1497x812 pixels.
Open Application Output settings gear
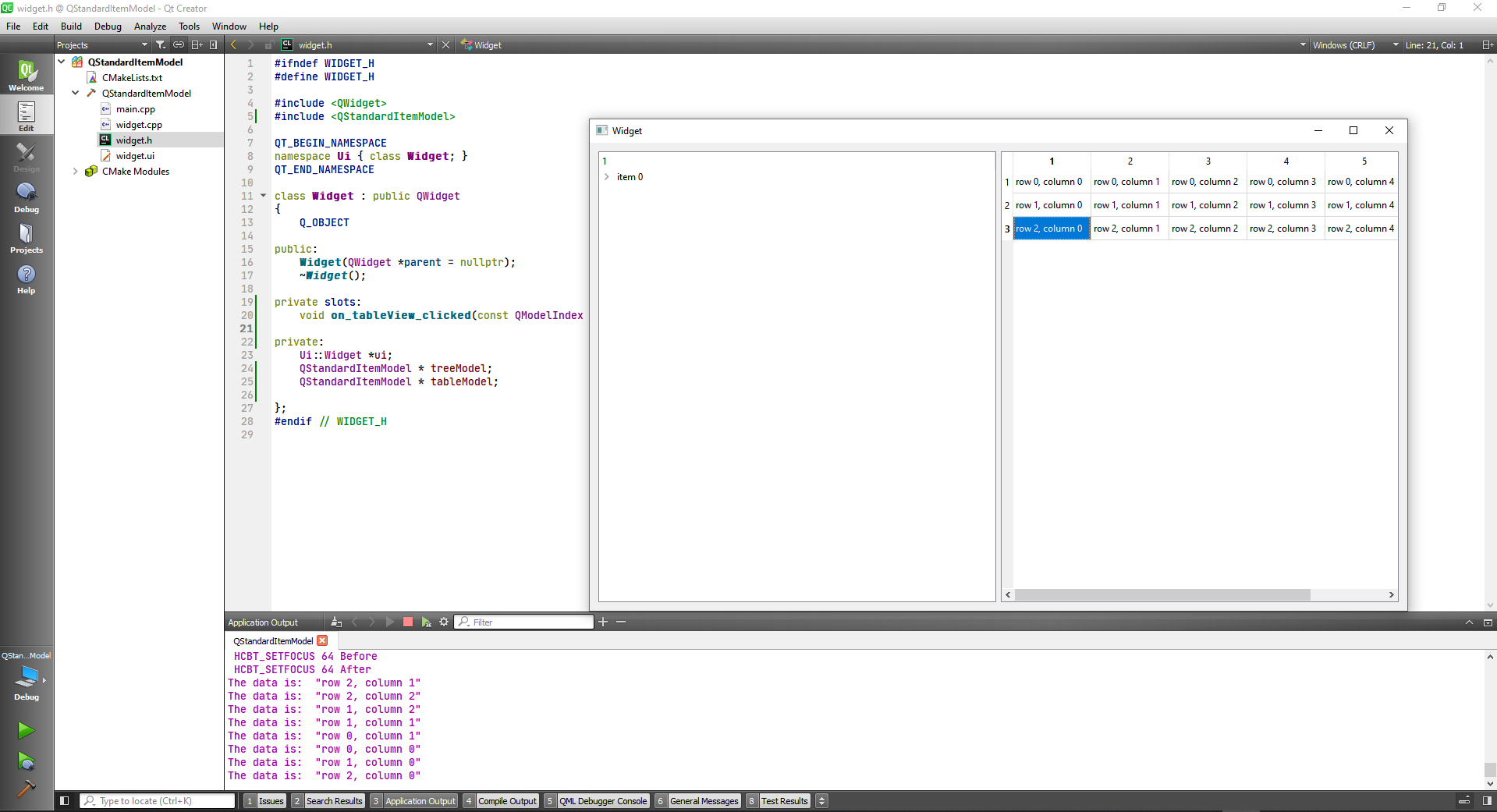pos(444,622)
